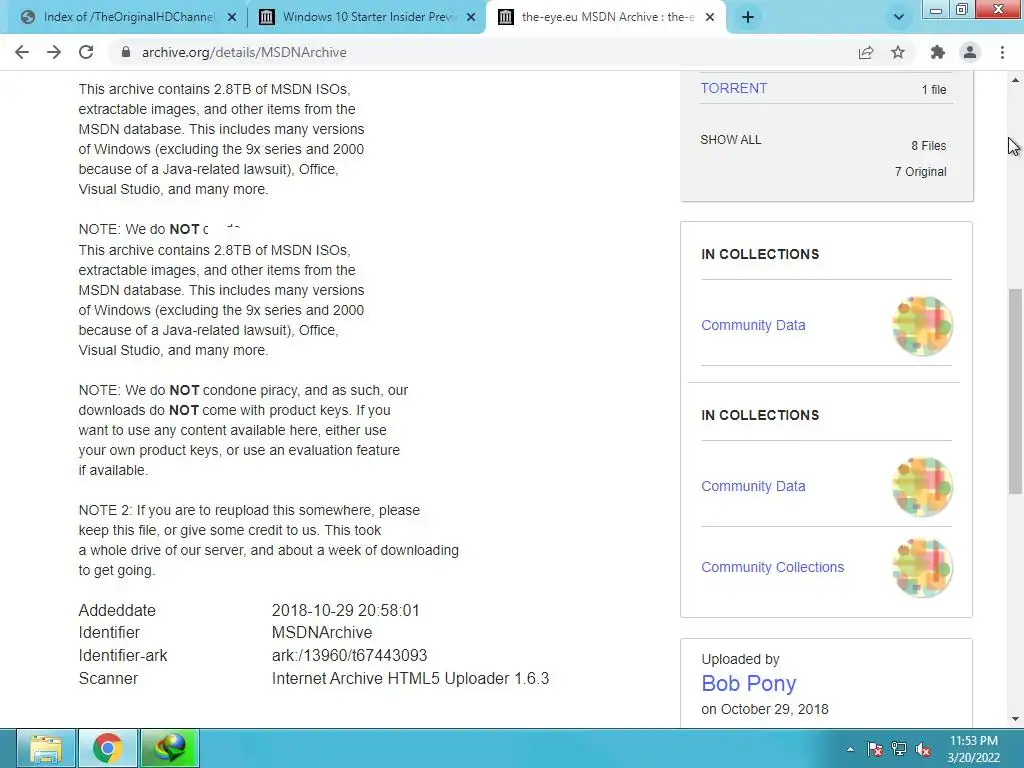Click the '1 file' torrent count
The height and width of the screenshot is (768, 1024).
[934, 89]
